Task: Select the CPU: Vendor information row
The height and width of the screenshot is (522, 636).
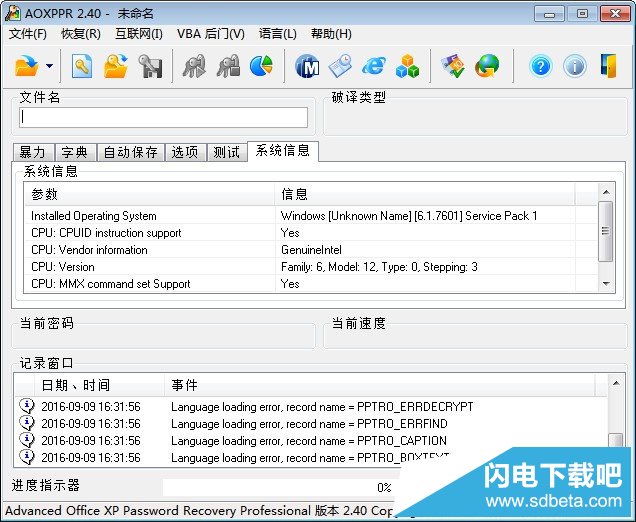Action: pos(310,250)
